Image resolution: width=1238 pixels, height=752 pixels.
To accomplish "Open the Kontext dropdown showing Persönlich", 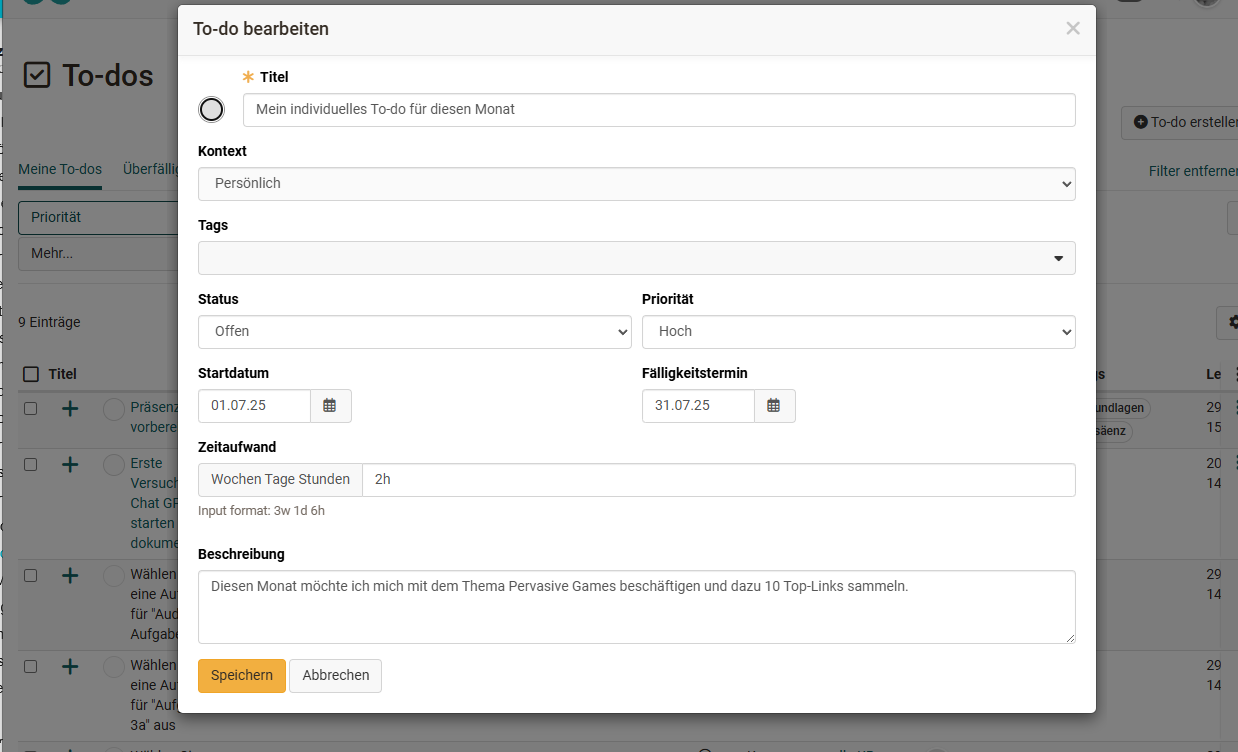I will pos(636,184).
